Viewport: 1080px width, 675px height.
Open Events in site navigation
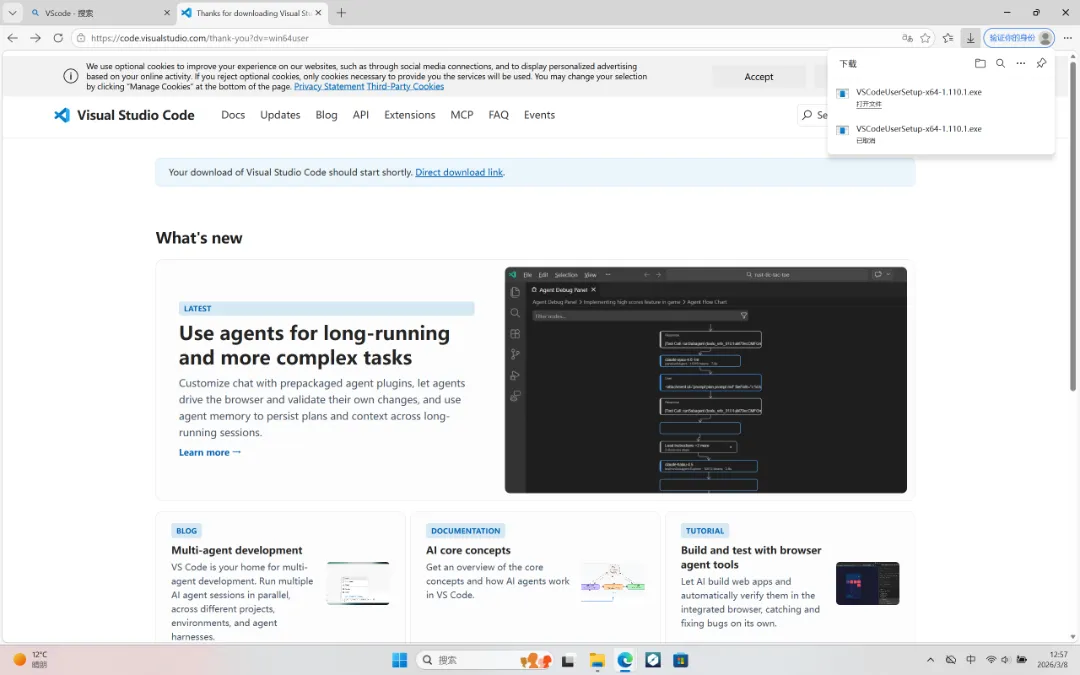coord(539,115)
